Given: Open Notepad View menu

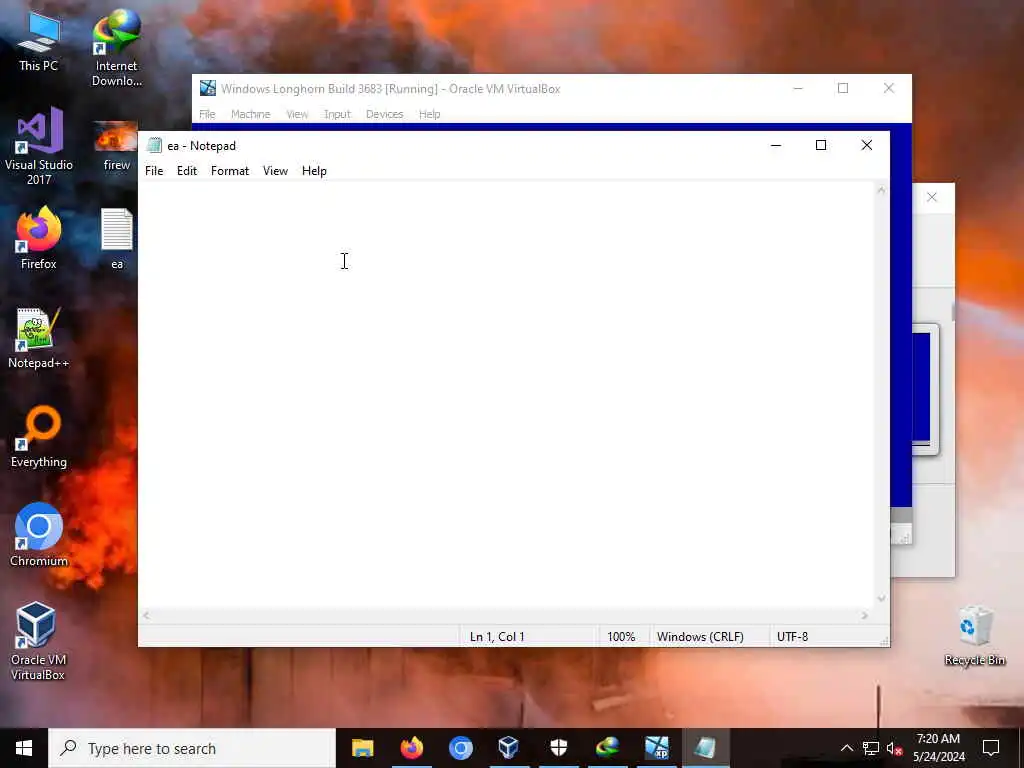Looking at the screenshot, I should [275, 171].
